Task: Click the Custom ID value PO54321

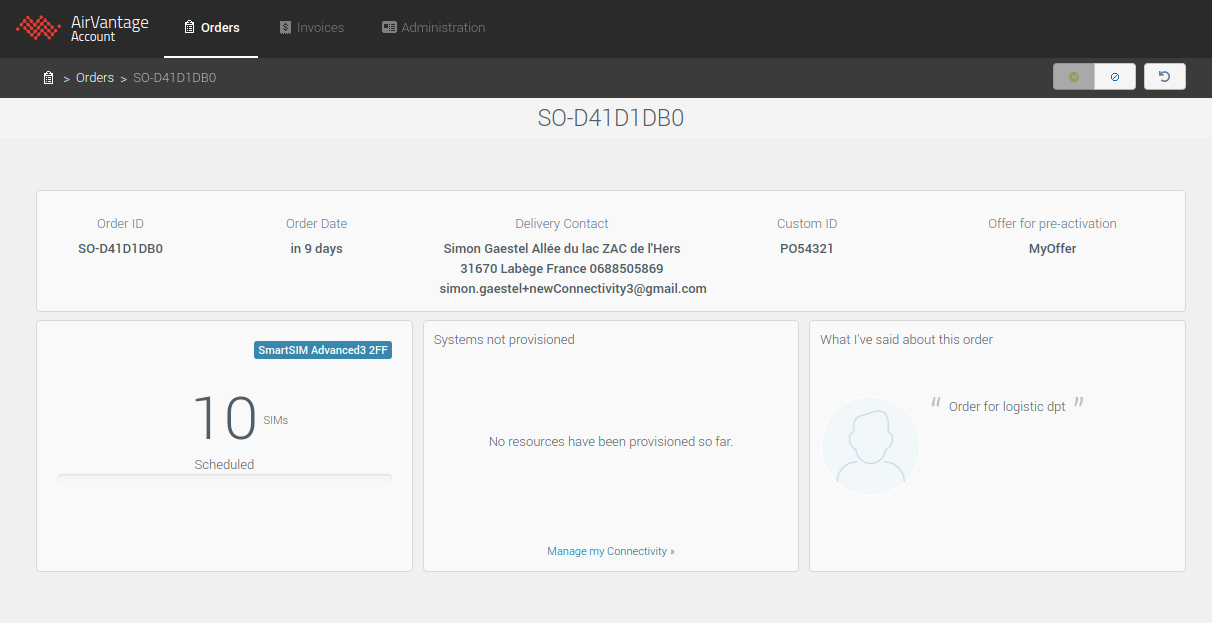Action: point(806,249)
